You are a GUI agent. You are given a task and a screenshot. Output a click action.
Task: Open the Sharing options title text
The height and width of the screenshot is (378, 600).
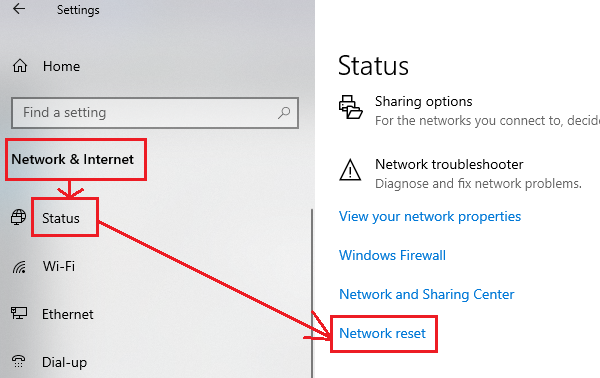click(x=423, y=101)
